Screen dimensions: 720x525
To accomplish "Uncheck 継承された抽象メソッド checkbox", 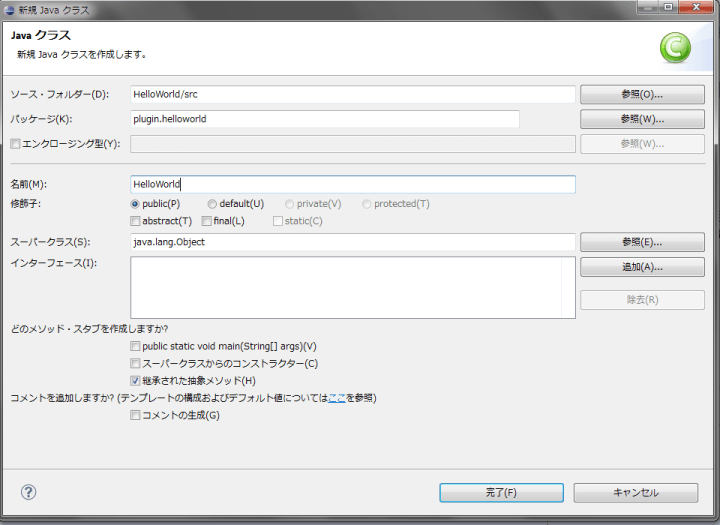I will coord(135,381).
